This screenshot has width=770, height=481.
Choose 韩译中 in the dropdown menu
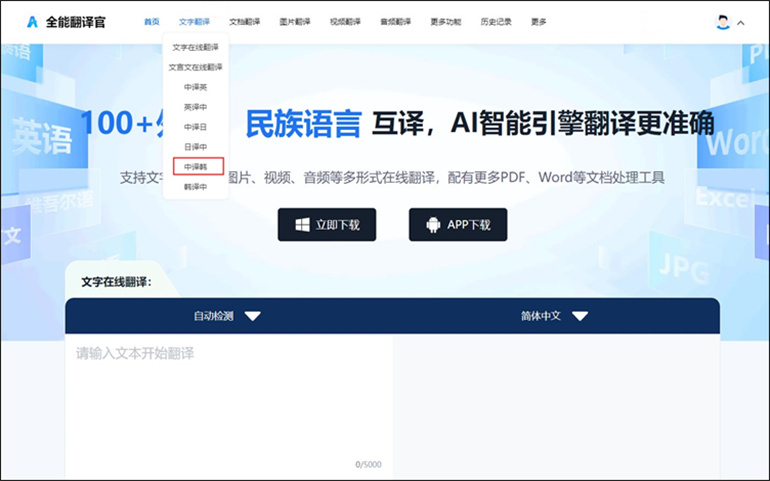(x=195, y=187)
